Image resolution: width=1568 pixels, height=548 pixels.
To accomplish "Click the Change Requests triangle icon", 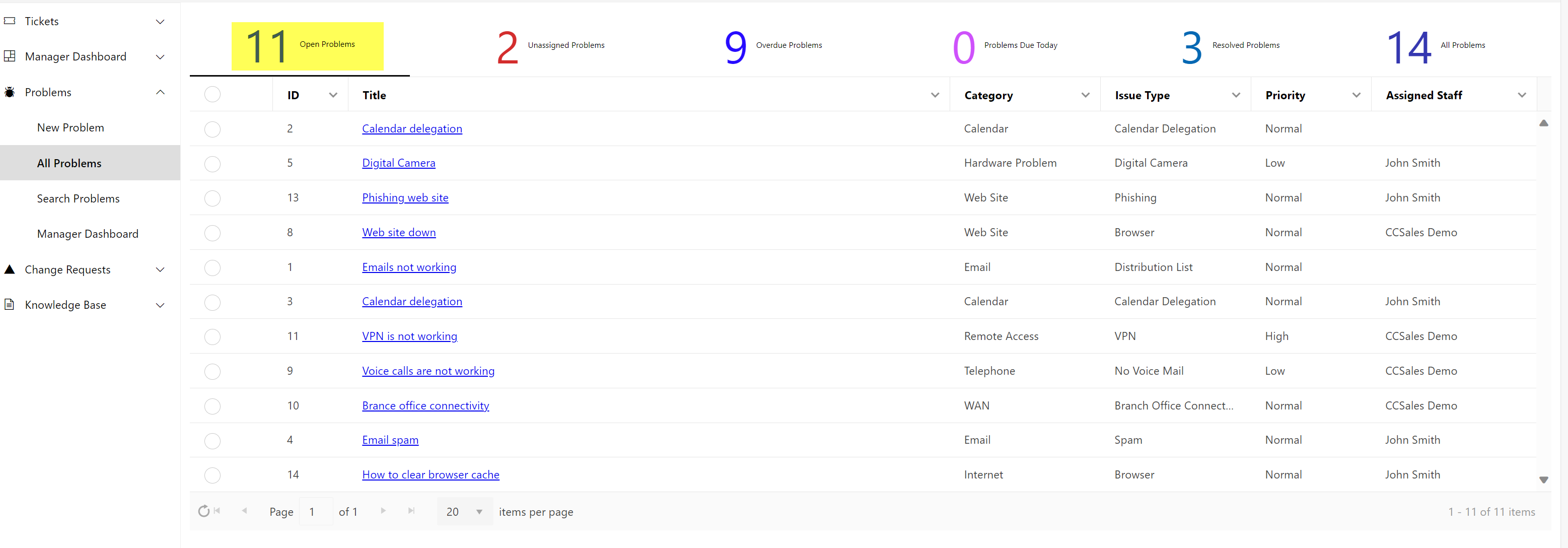I will [x=10, y=269].
